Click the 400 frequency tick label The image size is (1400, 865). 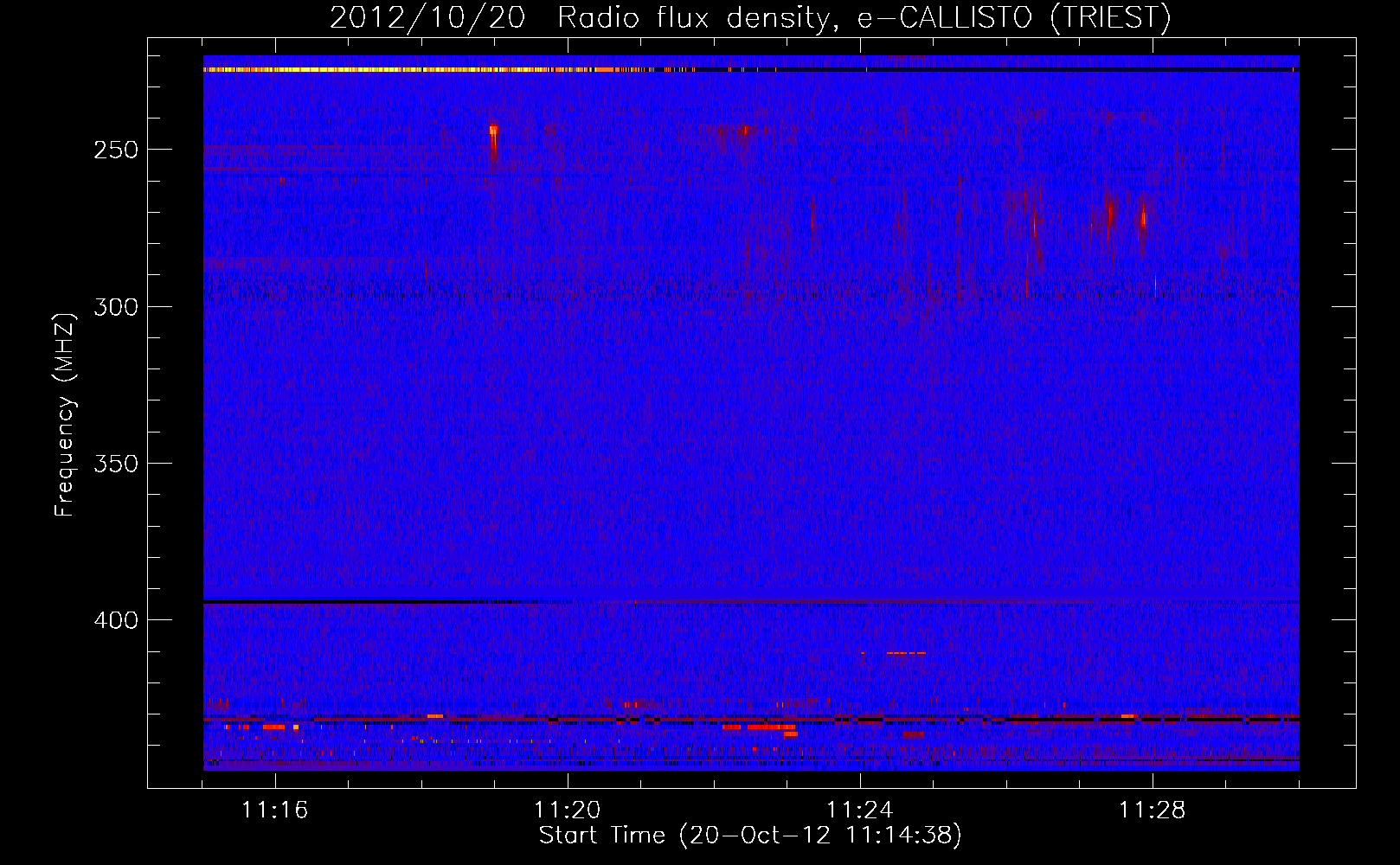tap(116, 620)
